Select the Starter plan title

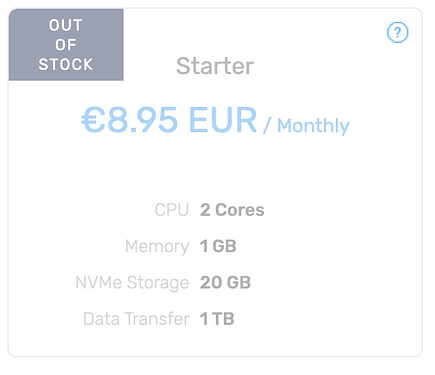click(x=215, y=66)
